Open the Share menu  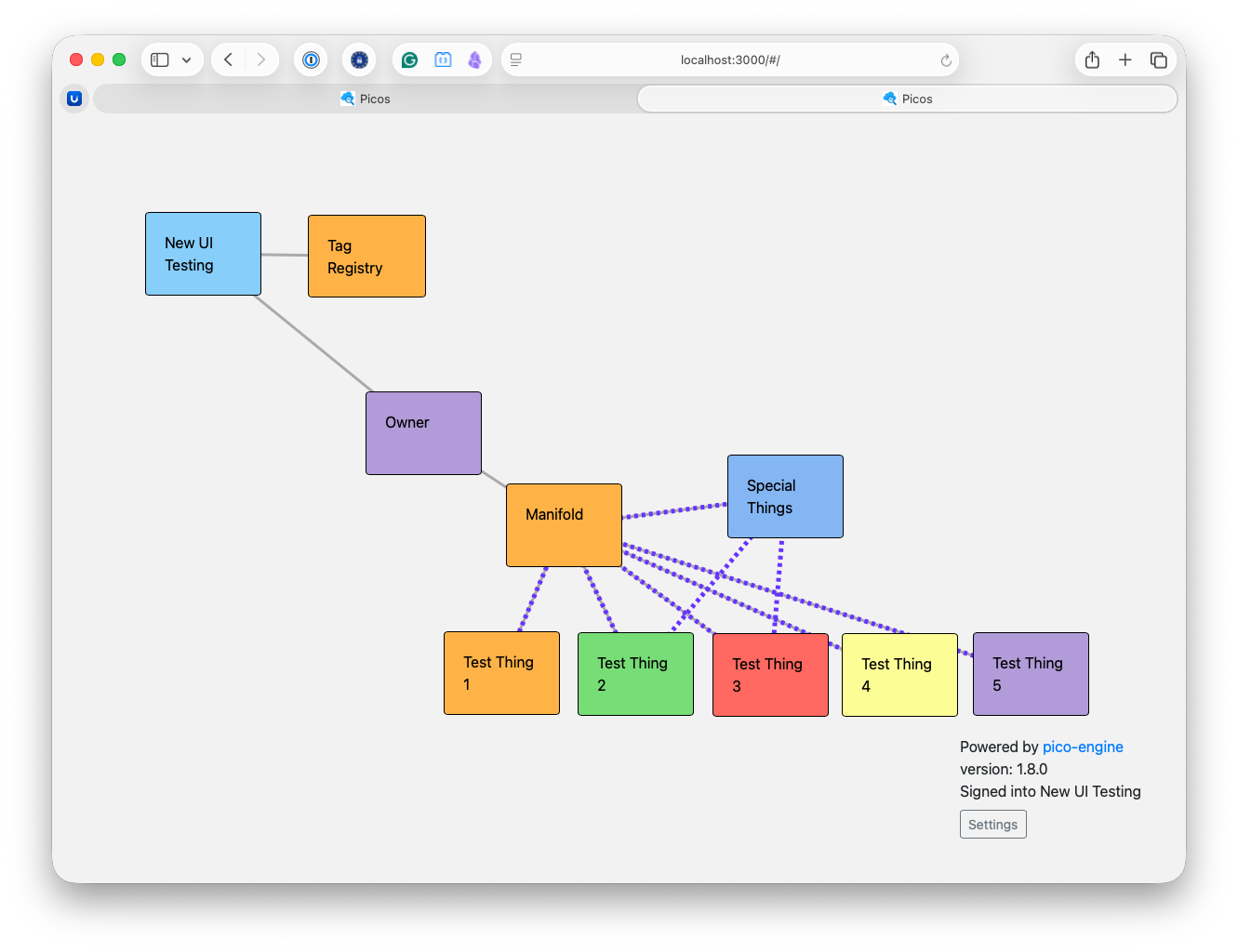coord(1092,59)
